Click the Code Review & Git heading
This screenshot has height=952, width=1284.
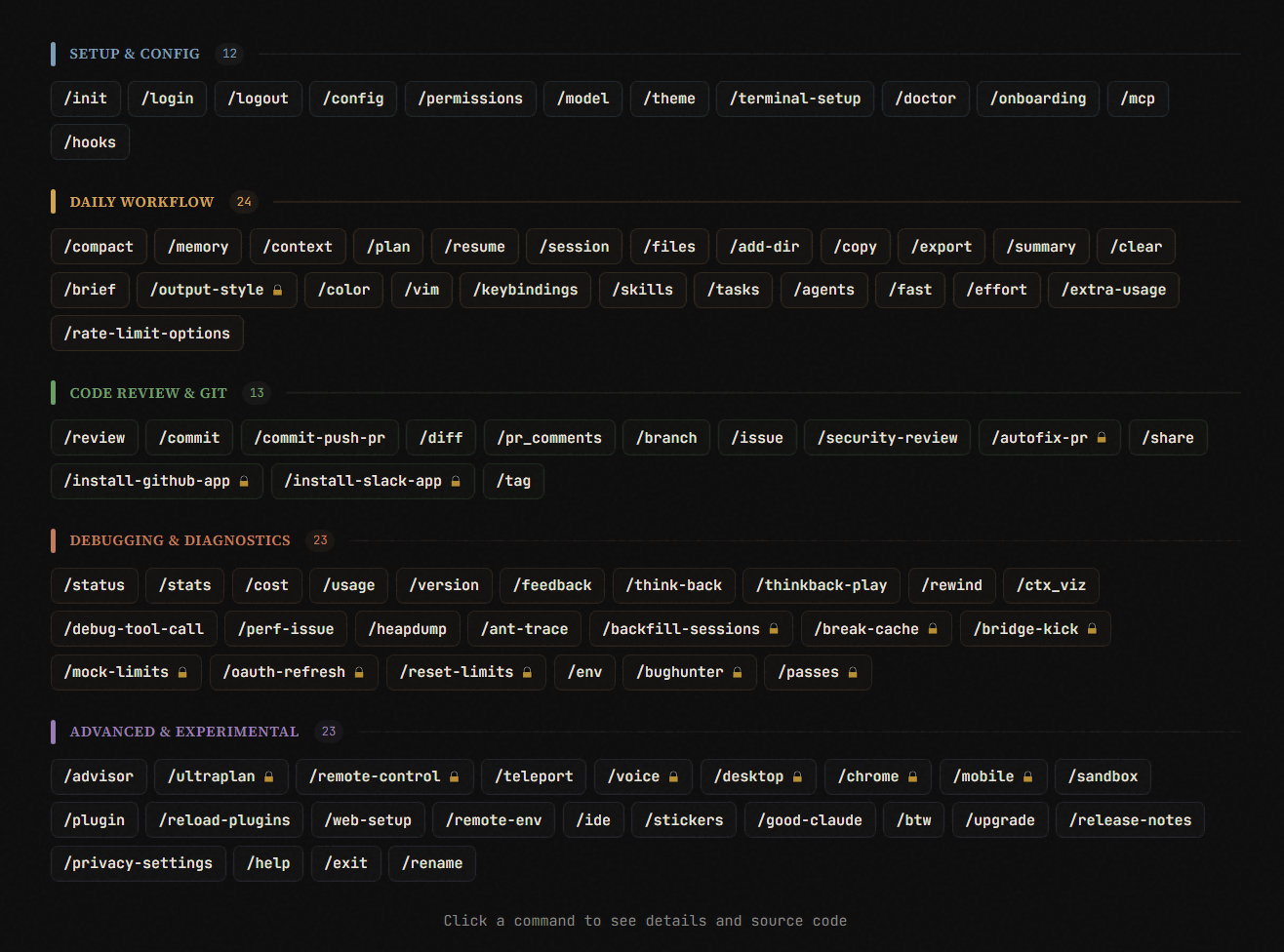[x=148, y=393]
